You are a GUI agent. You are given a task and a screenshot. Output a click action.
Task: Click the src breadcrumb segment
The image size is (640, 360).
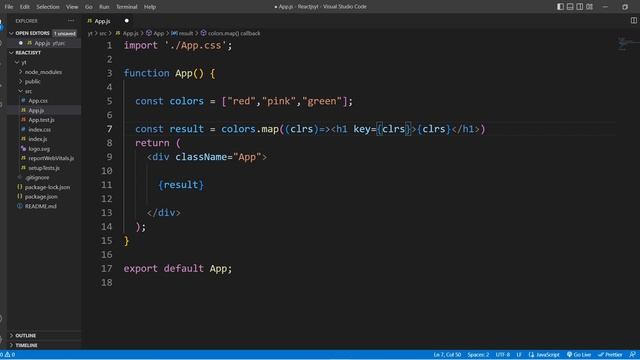(103, 33)
